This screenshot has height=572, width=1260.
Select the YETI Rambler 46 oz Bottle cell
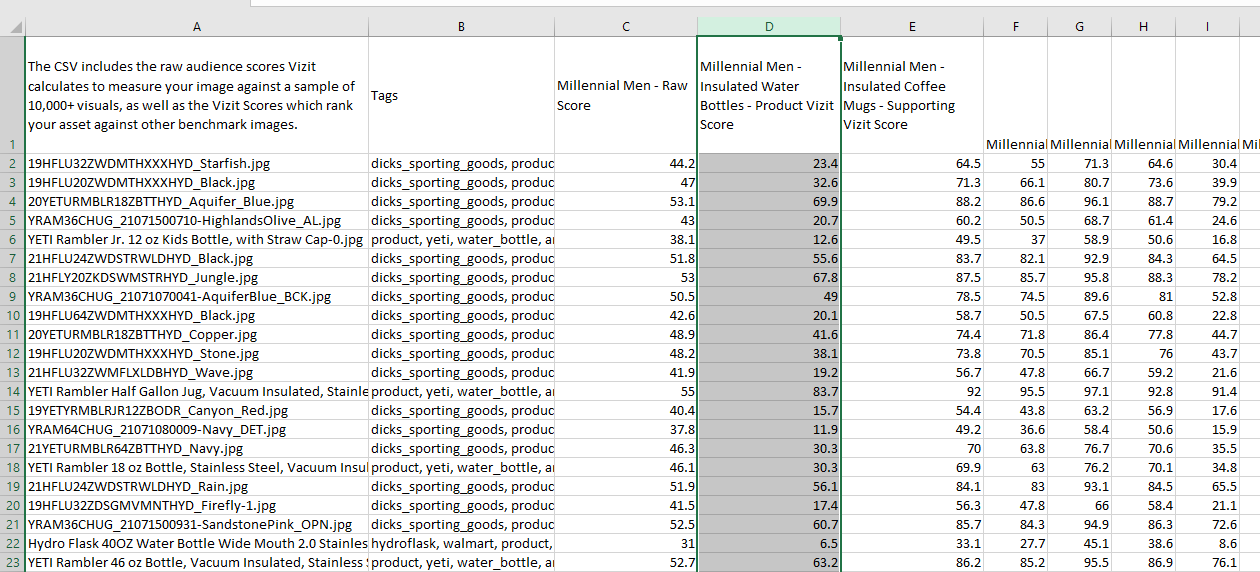[x=196, y=562]
